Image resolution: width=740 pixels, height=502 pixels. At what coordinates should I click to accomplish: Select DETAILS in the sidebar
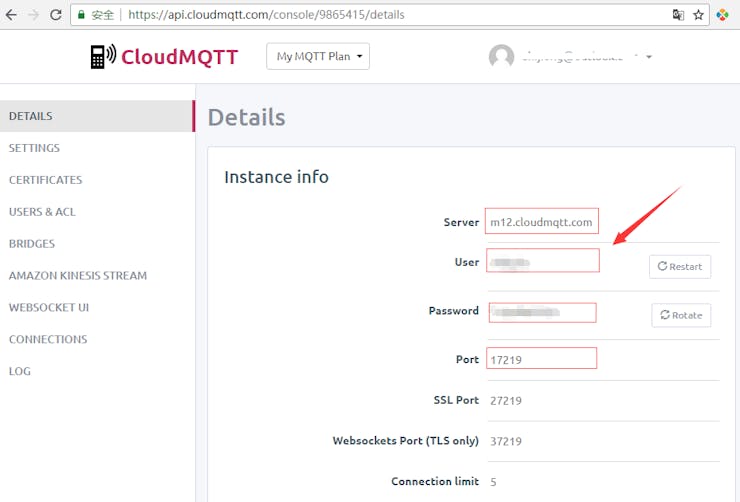point(97,116)
